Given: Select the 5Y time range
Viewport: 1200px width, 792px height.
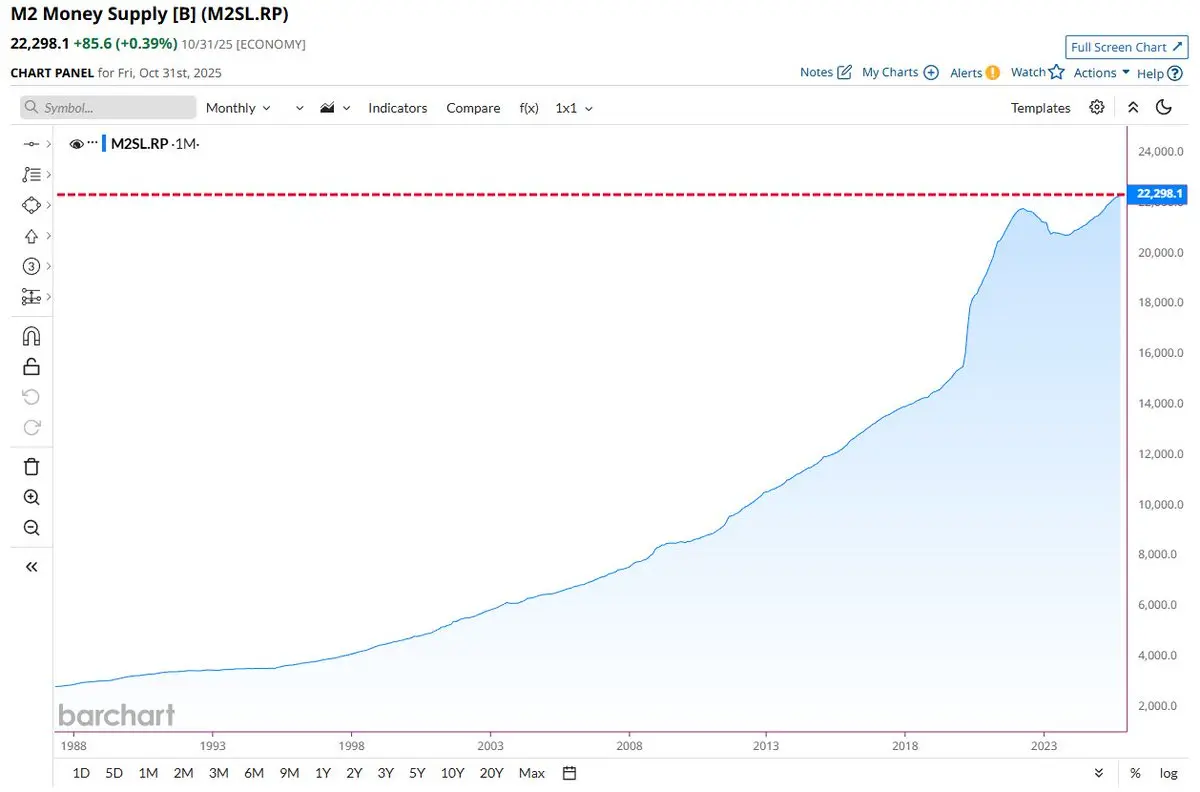Looking at the screenshot, I should click(x=417, y=773).
